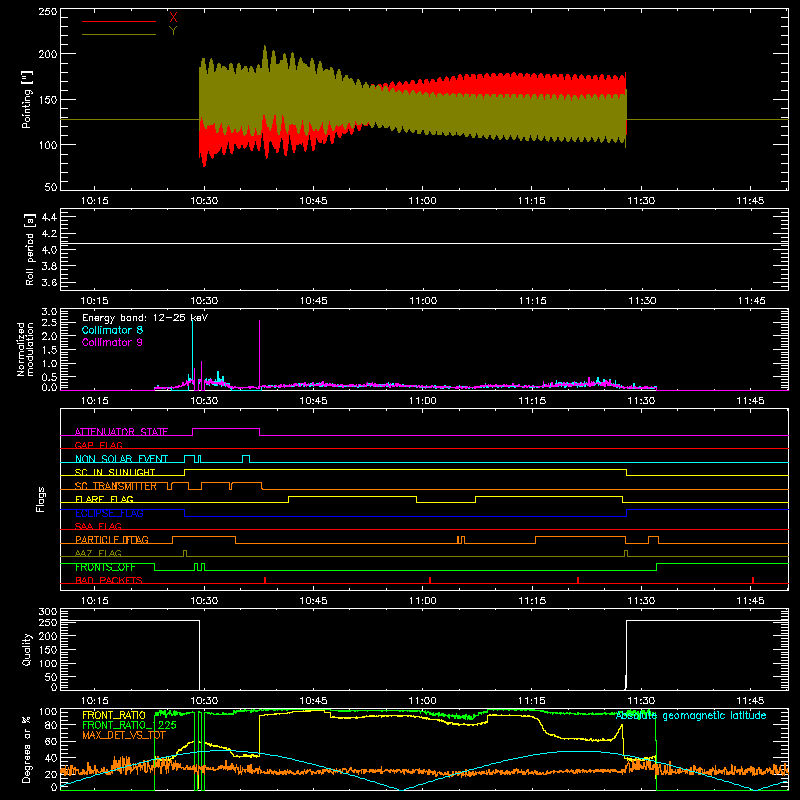The height and width of the screenshot is (800, 800).
Task: Click the raised ATTENUATOR_STATE step segment
Action: (x=226, y=429)
